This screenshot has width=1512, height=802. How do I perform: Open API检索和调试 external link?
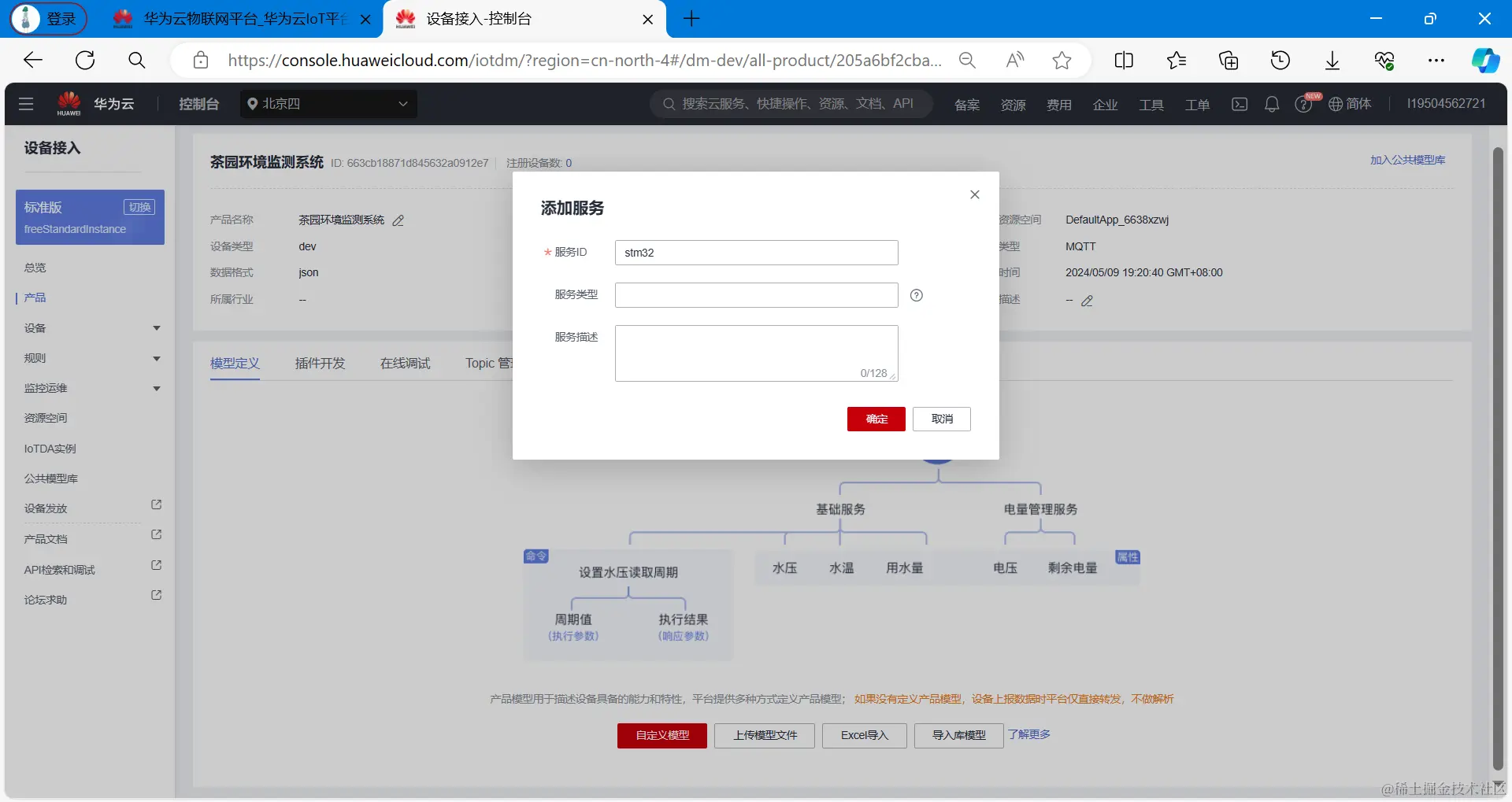tap(156, 565)
